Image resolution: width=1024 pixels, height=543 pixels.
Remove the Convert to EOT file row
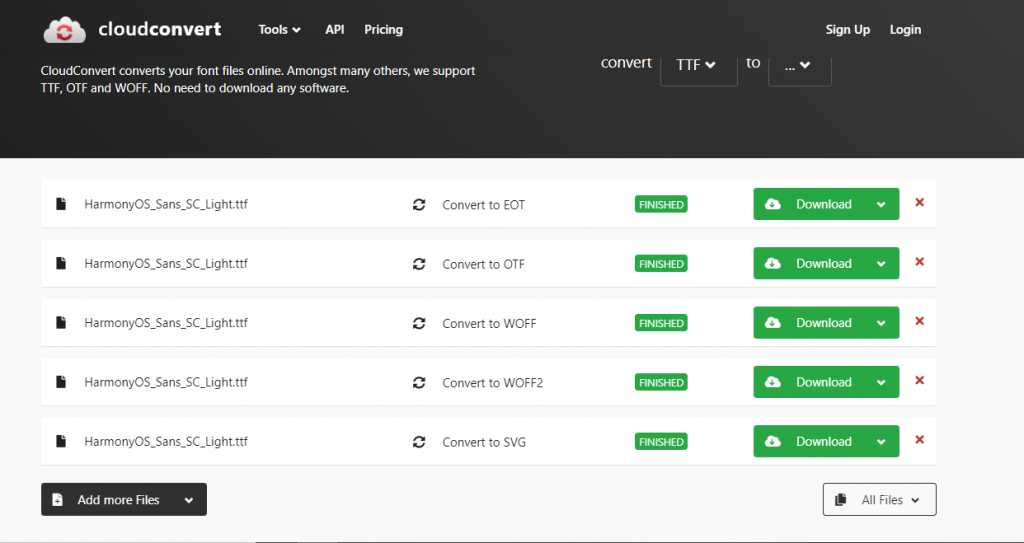[x=919, y=203]
